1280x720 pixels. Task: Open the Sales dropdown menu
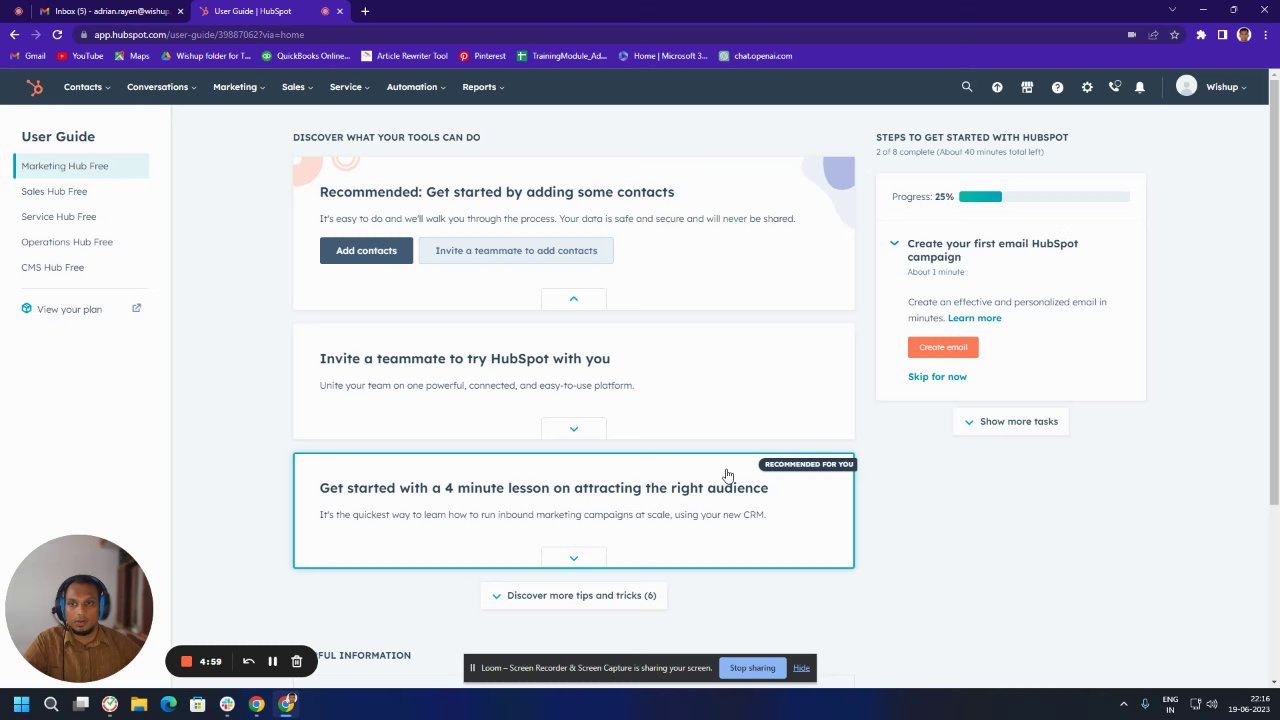point(297,87)
